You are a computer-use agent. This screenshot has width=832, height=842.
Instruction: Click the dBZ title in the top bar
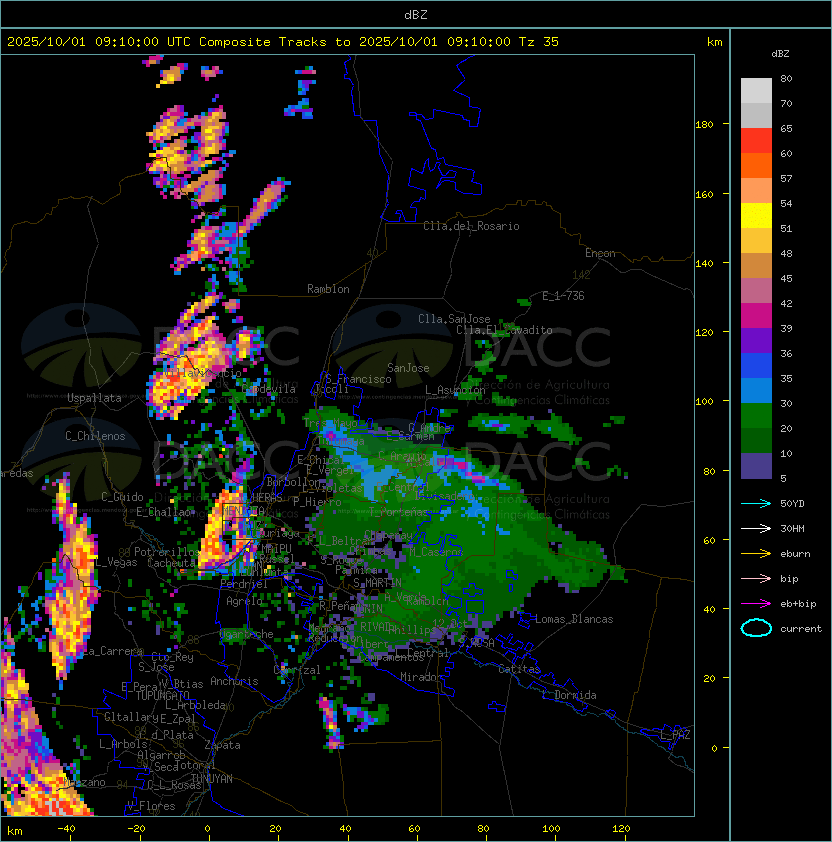coord(416,15)
